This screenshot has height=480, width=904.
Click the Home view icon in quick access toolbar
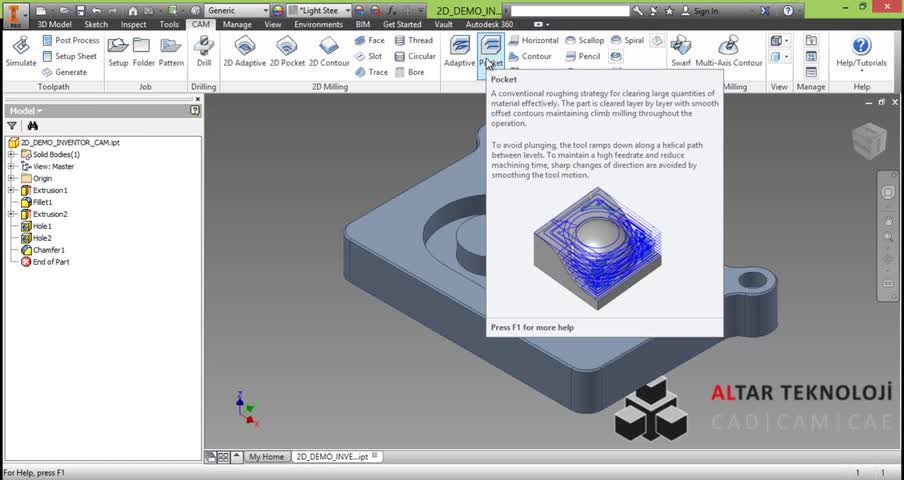point(133,10)
